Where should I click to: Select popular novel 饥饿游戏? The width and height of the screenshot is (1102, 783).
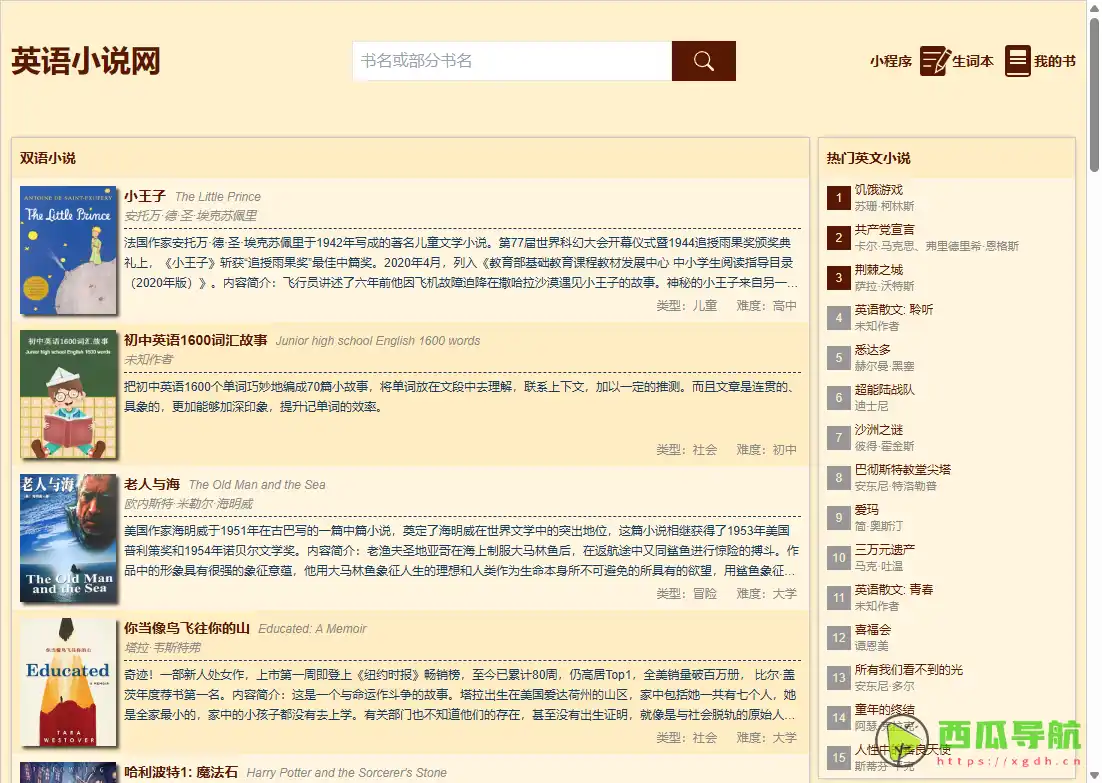point(879,190)
